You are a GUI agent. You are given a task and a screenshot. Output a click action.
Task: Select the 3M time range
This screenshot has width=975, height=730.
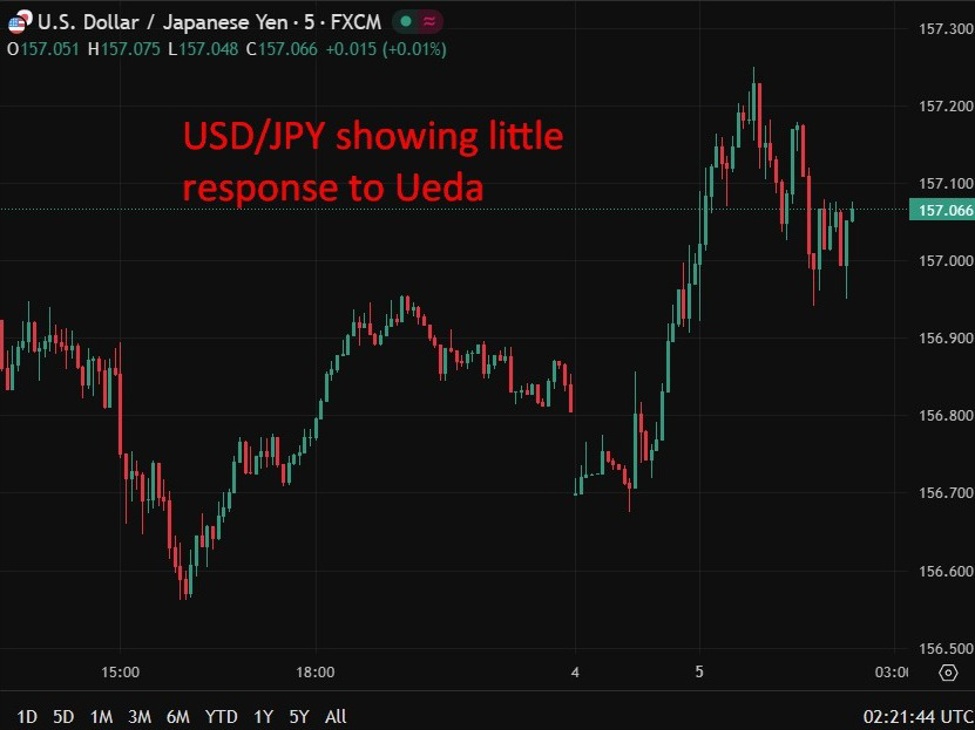(139, 717)
